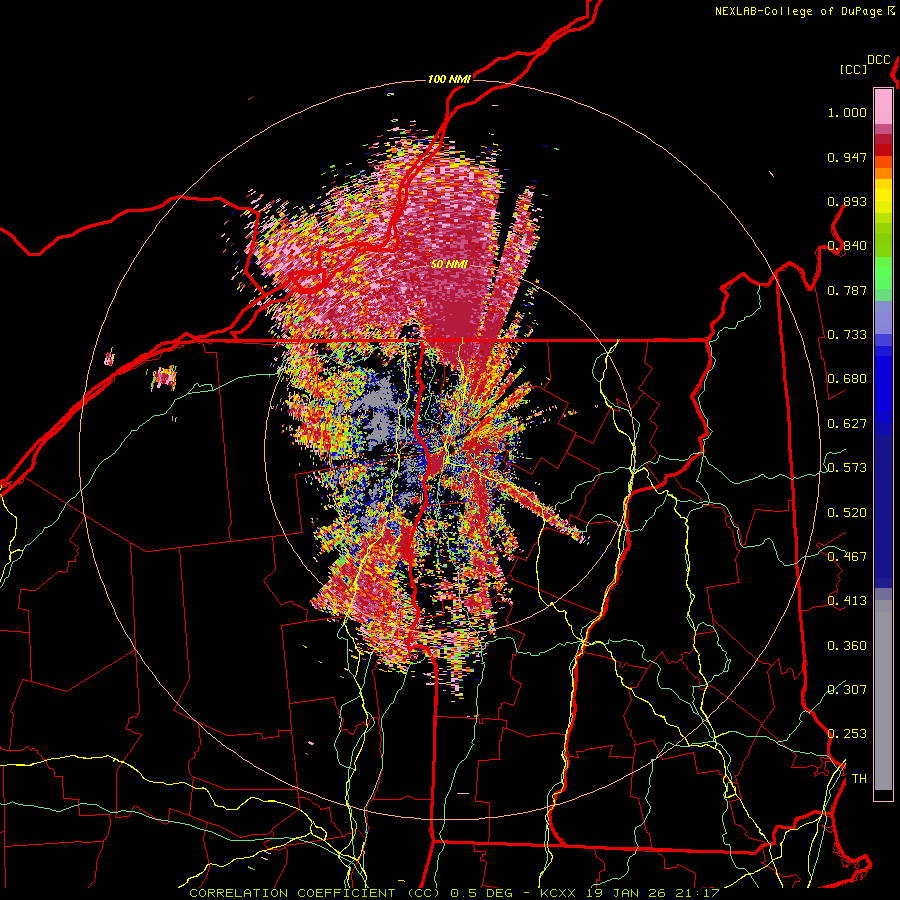Select the 0.520 legend value
This screenshot has height=900, width=900.
pyautogui.click(x=847, y=513)
